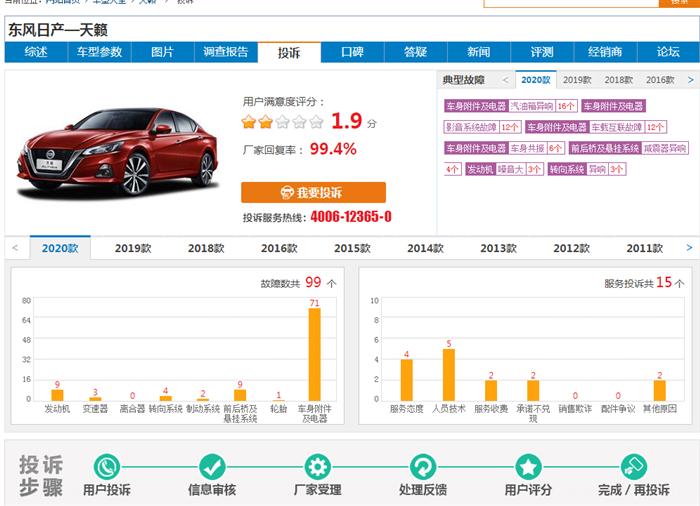Open the 图片 navigation tab

[x=162, y=52]
